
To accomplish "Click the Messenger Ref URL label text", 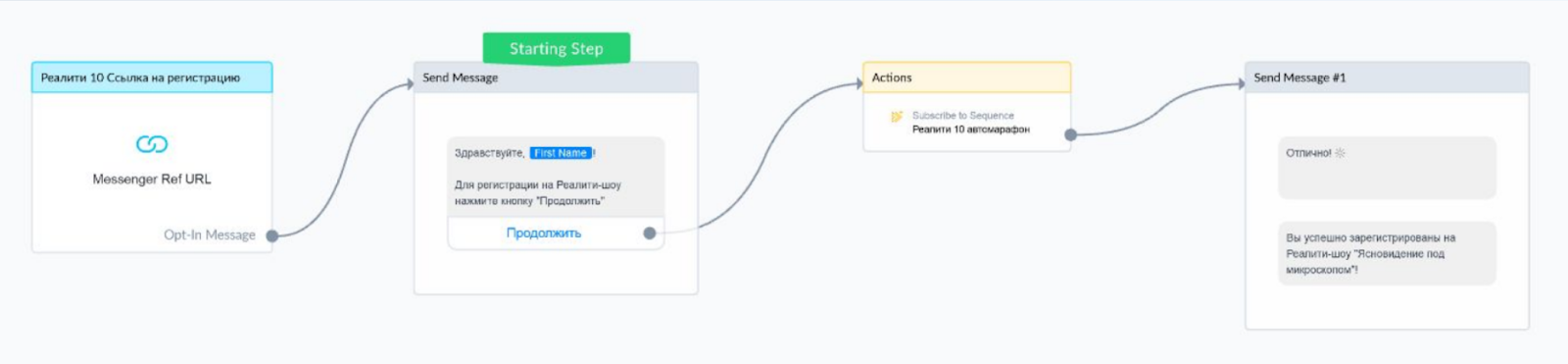I will (x=152, y=180).
